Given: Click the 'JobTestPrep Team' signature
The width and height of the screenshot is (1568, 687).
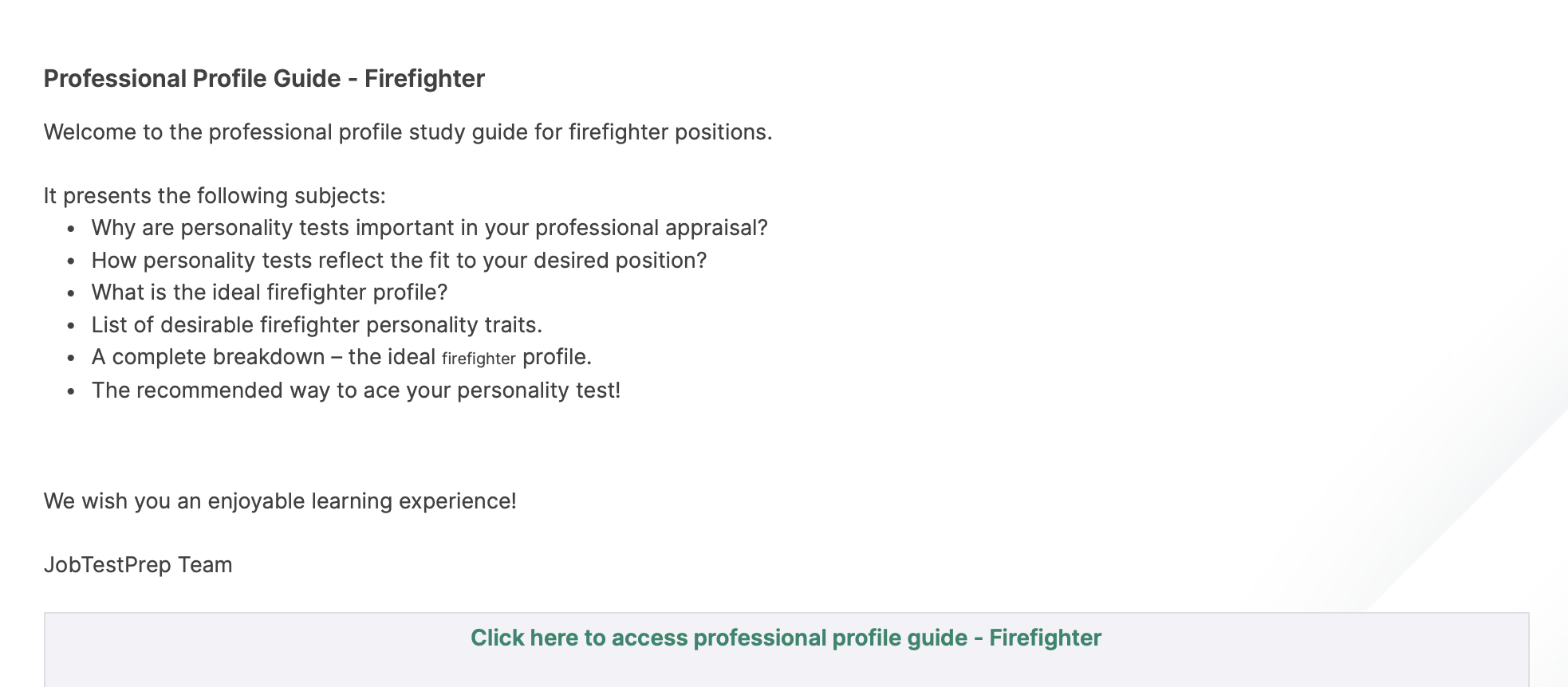Looking at the screenshot, I should 138,565.
